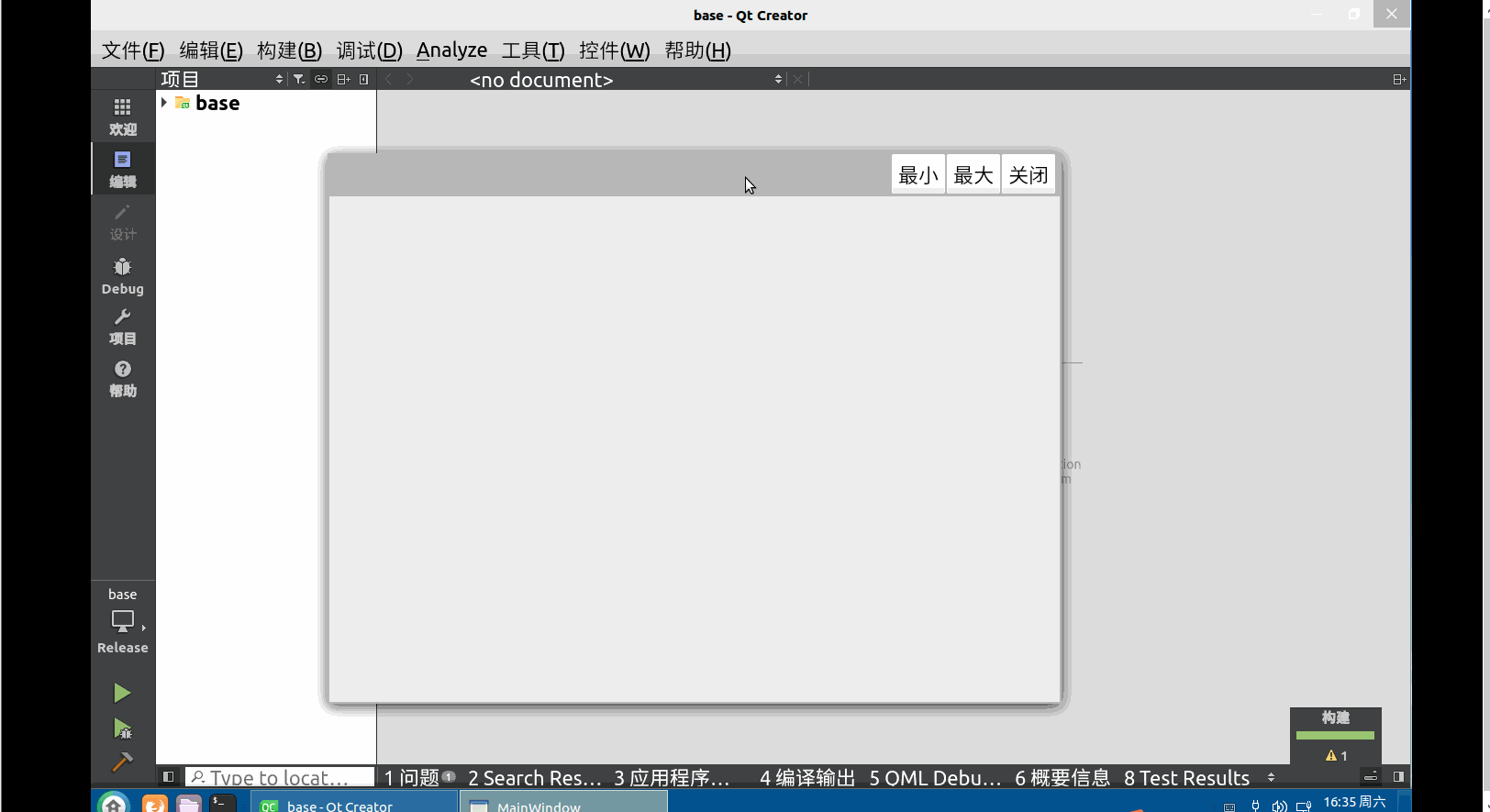Click the green build progress bar

[1335, 735]
